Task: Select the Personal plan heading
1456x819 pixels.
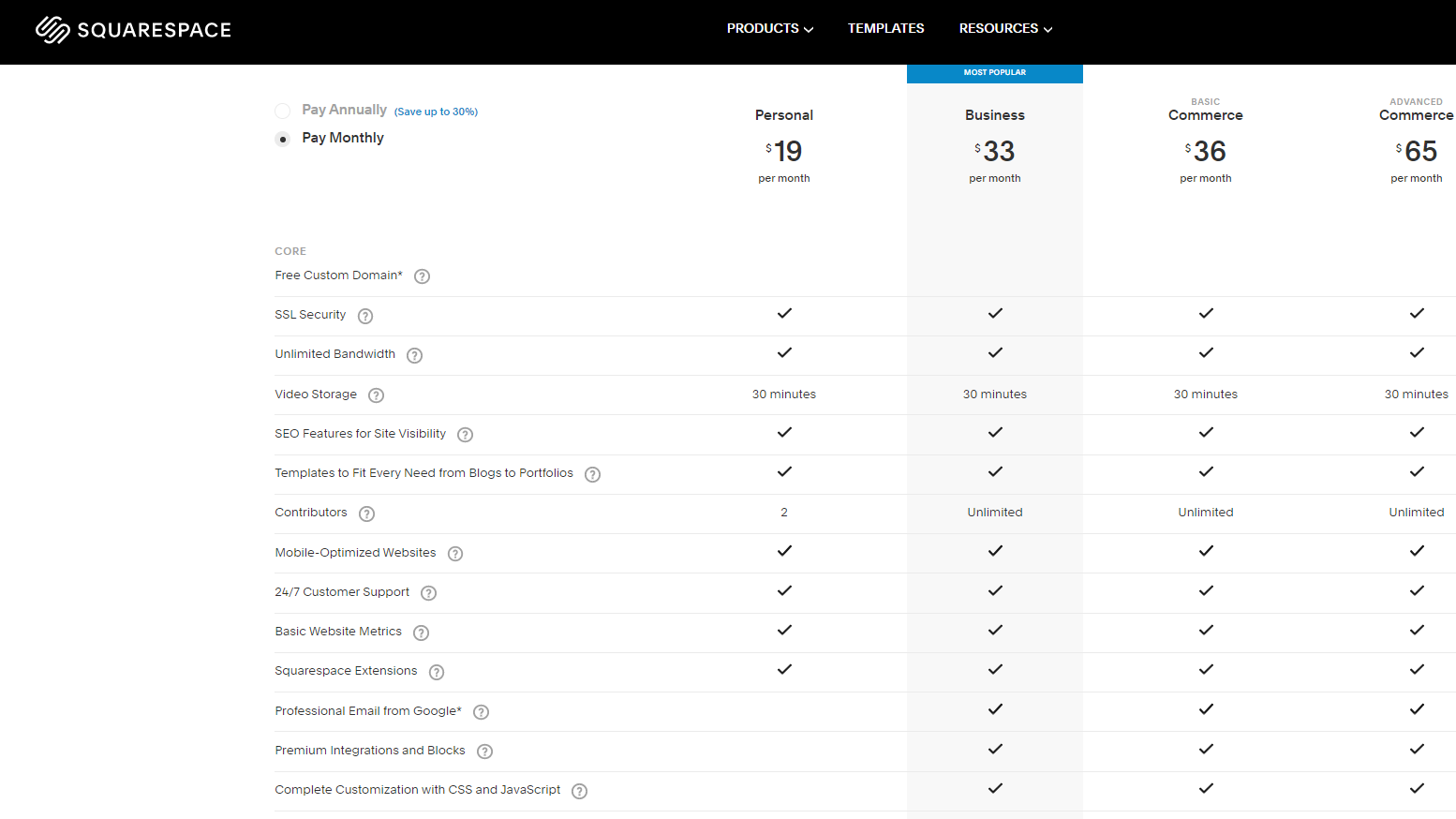Action: pos(784,115)
